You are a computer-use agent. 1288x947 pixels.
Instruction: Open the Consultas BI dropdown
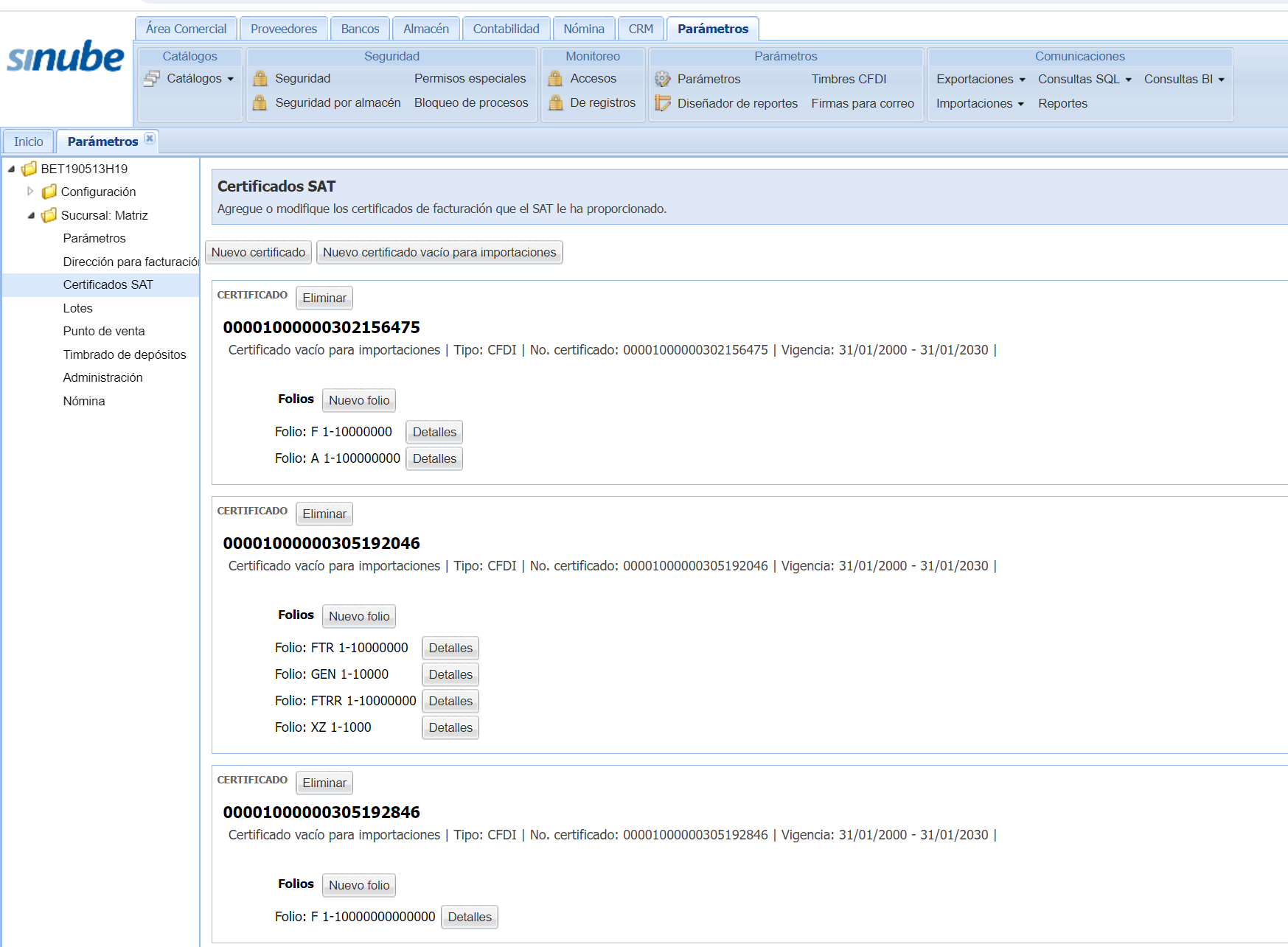tap(1184, 79)
